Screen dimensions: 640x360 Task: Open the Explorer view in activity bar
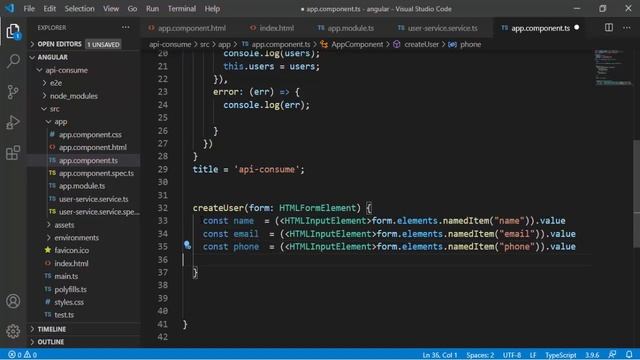[x=13, y=31]
